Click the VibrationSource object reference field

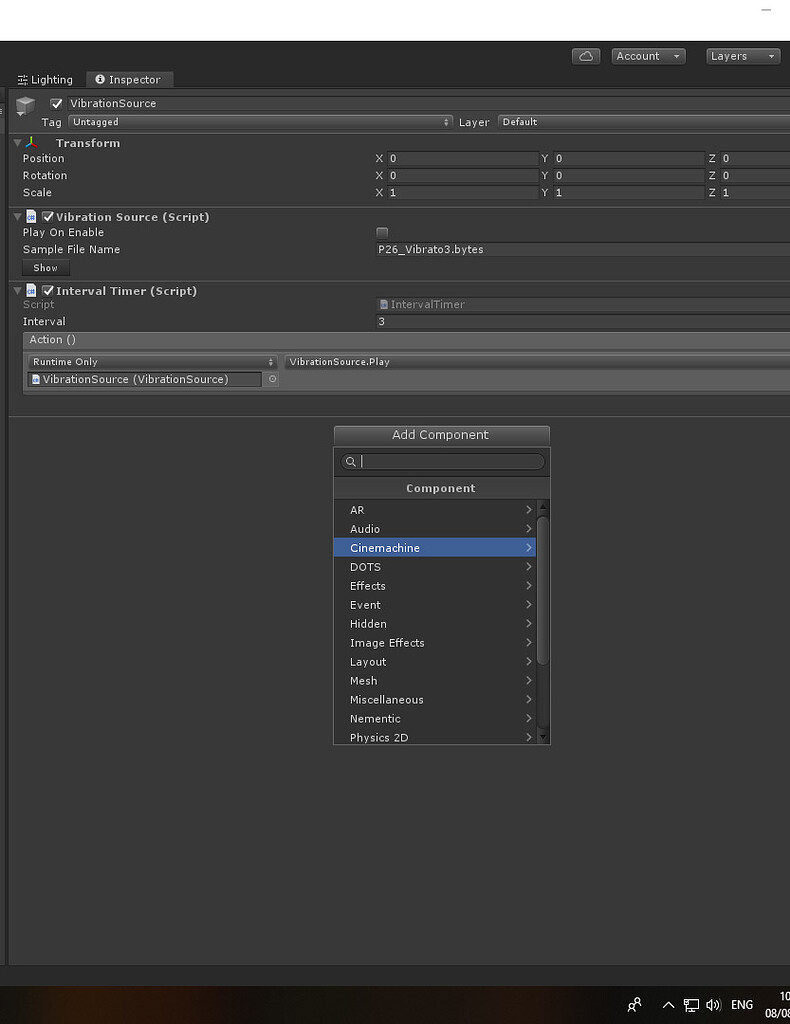tap(145, 379)
